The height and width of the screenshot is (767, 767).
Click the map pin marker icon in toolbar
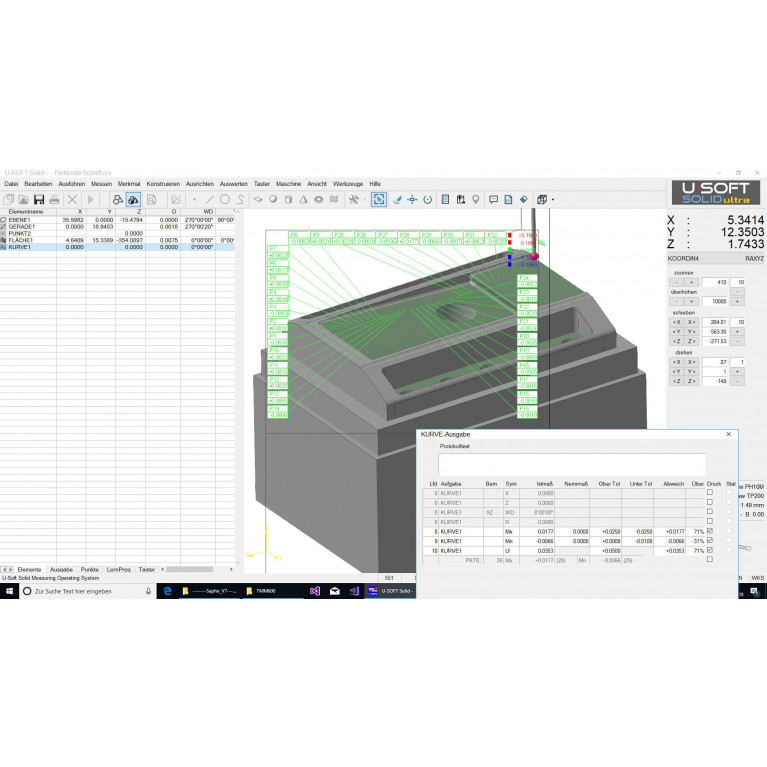pyautogui.click(x=476, y=199)
